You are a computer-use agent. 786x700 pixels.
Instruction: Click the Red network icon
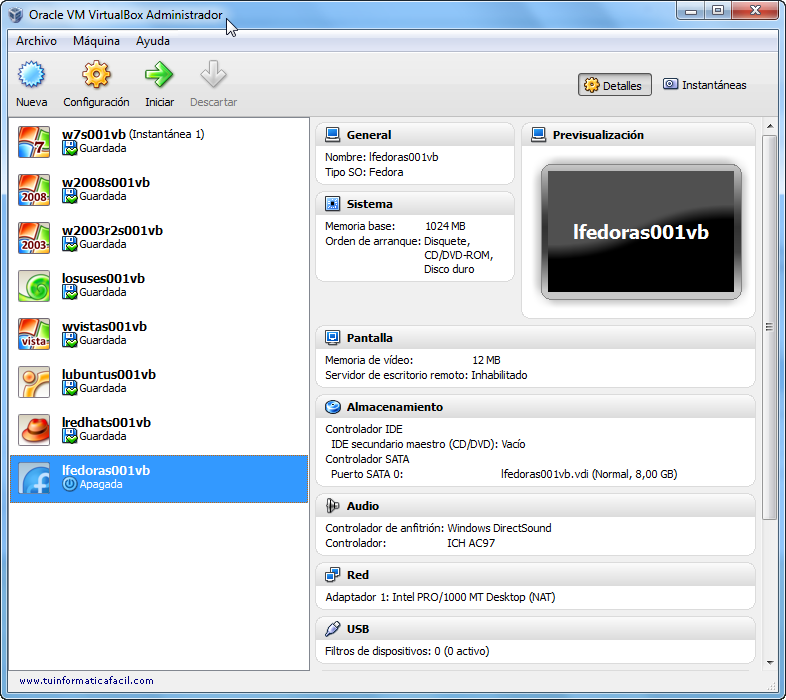click(332, 575)
